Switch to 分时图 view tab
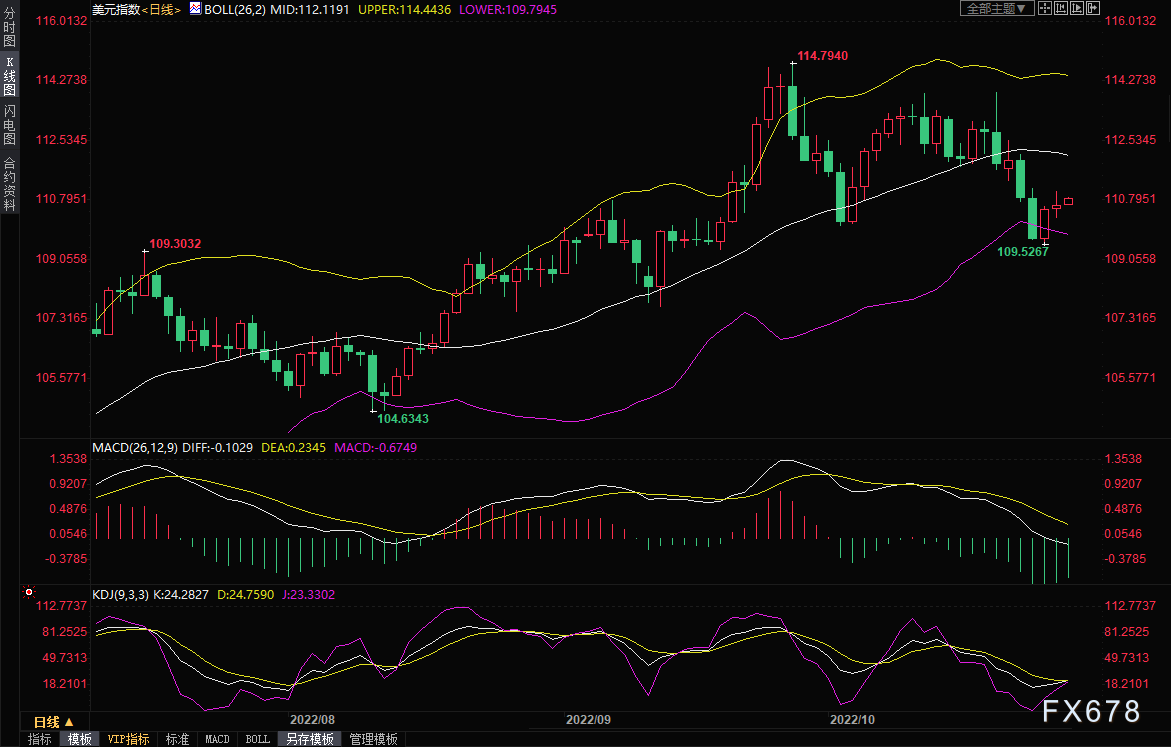Image resolution: width=1171 pixels, height=747 pixels. coord(9,35)
